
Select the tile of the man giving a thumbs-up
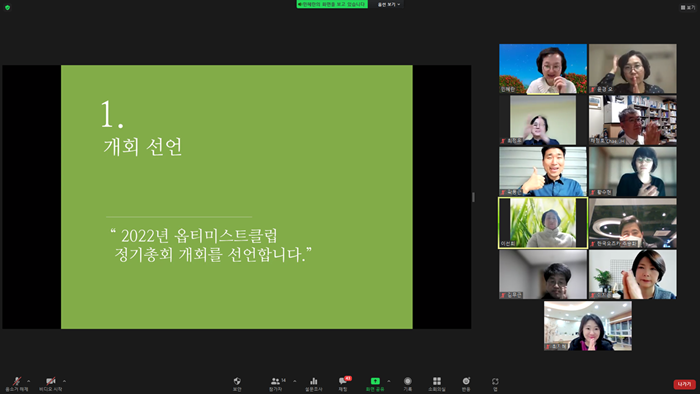pyautogui.click(x=543, y=171)
